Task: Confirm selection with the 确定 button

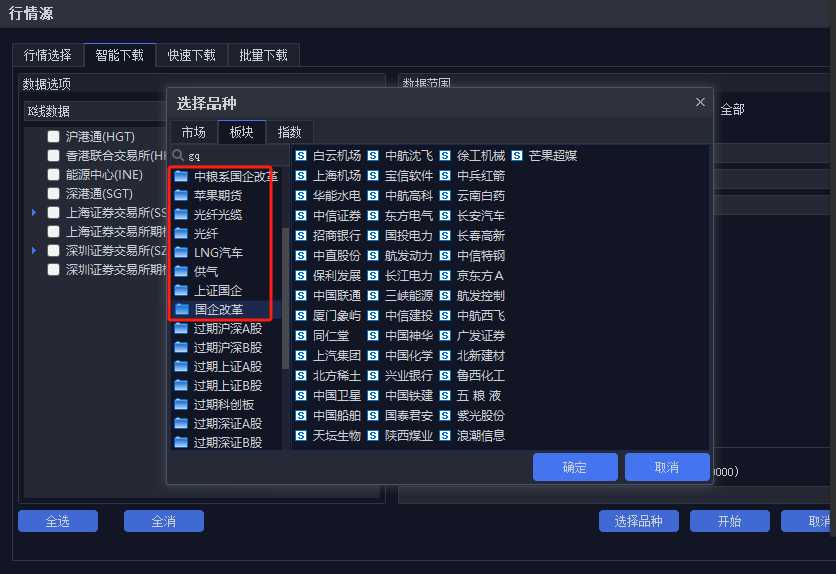Action: pyautogui.click(x=575, y=467)
